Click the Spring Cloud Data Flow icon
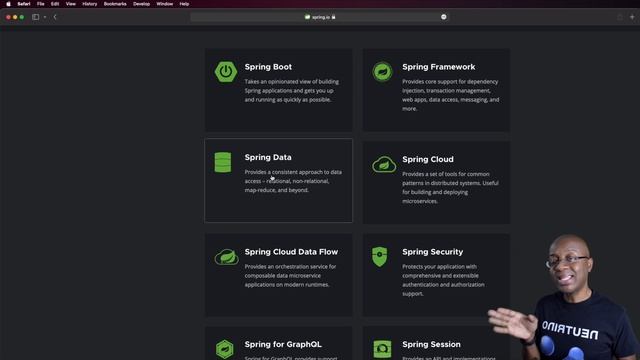 (x=227, y=257)
